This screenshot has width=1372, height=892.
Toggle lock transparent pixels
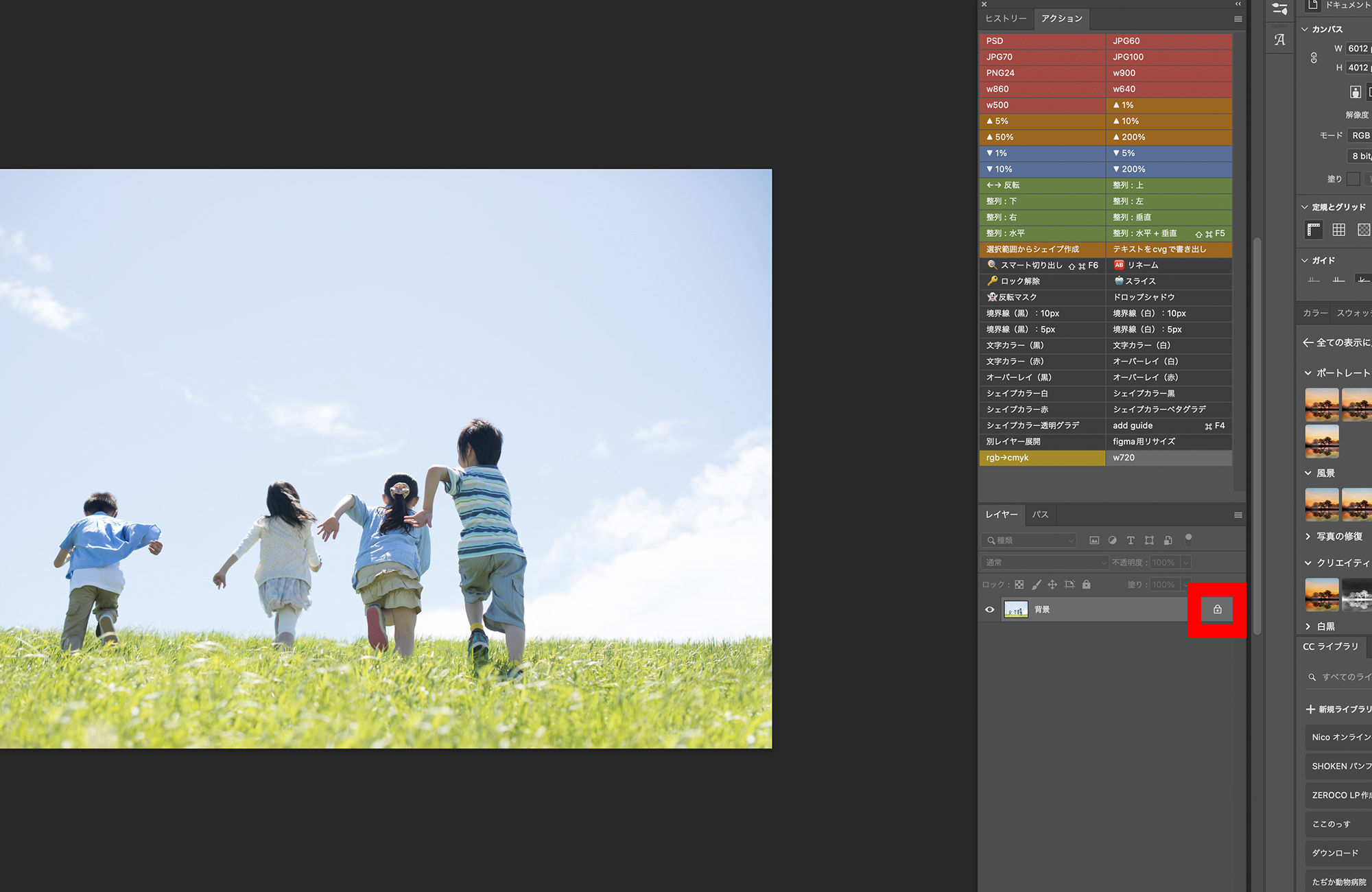[1019, 585]
